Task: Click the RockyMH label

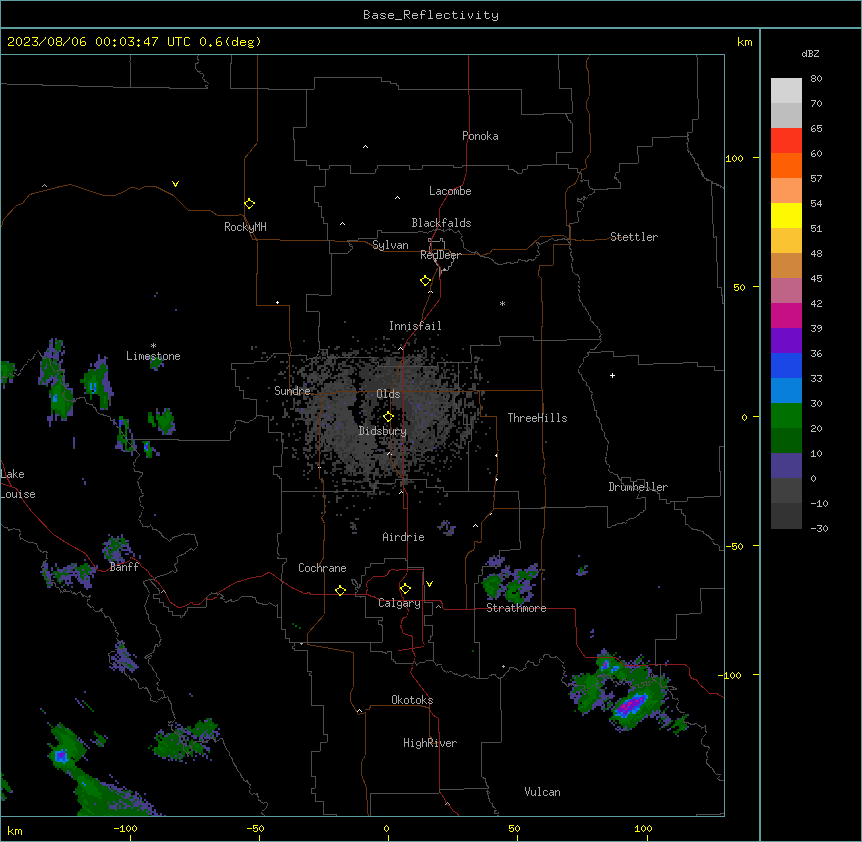Action: (245, 227)
